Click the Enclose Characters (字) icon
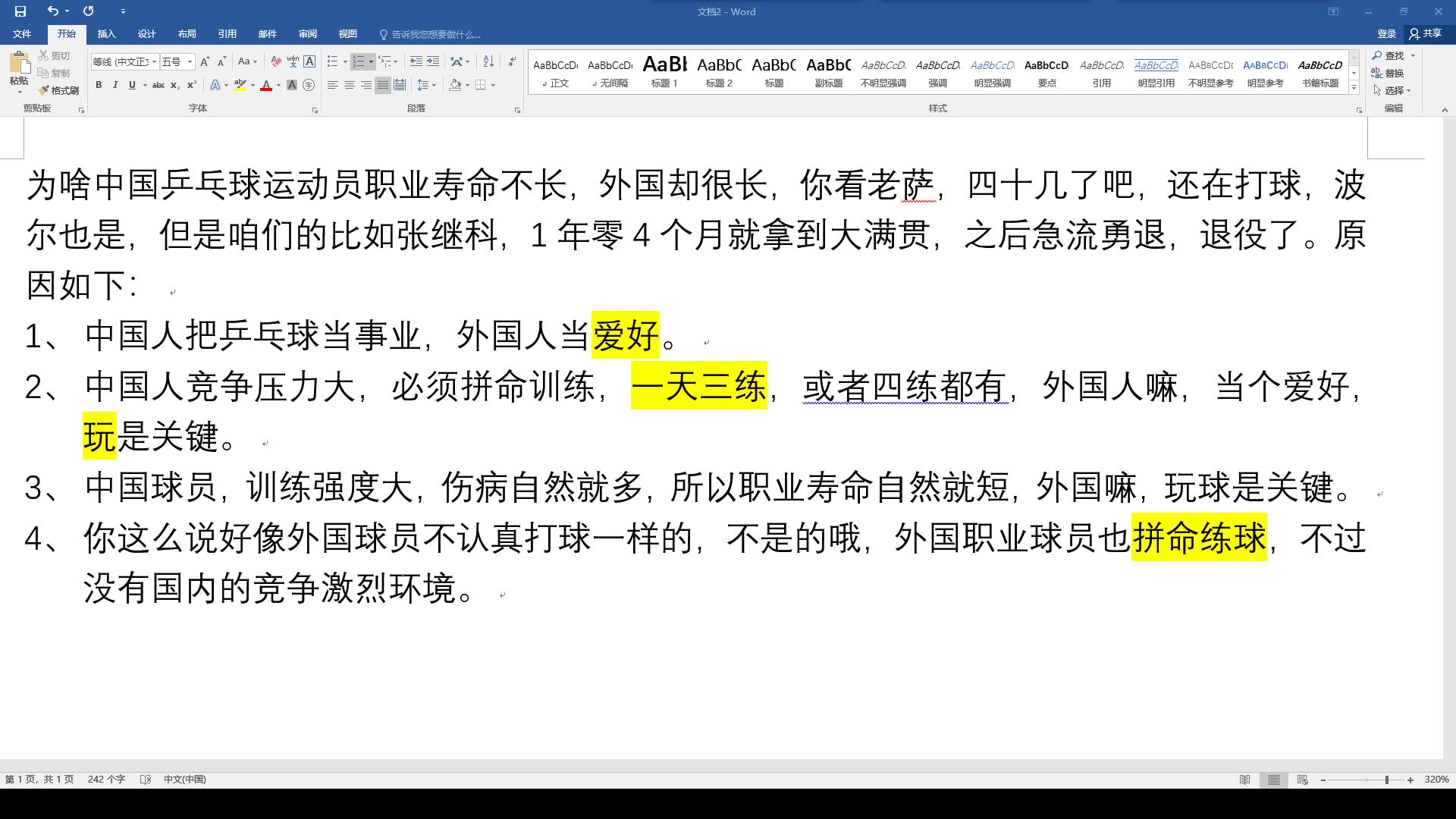 309,85
